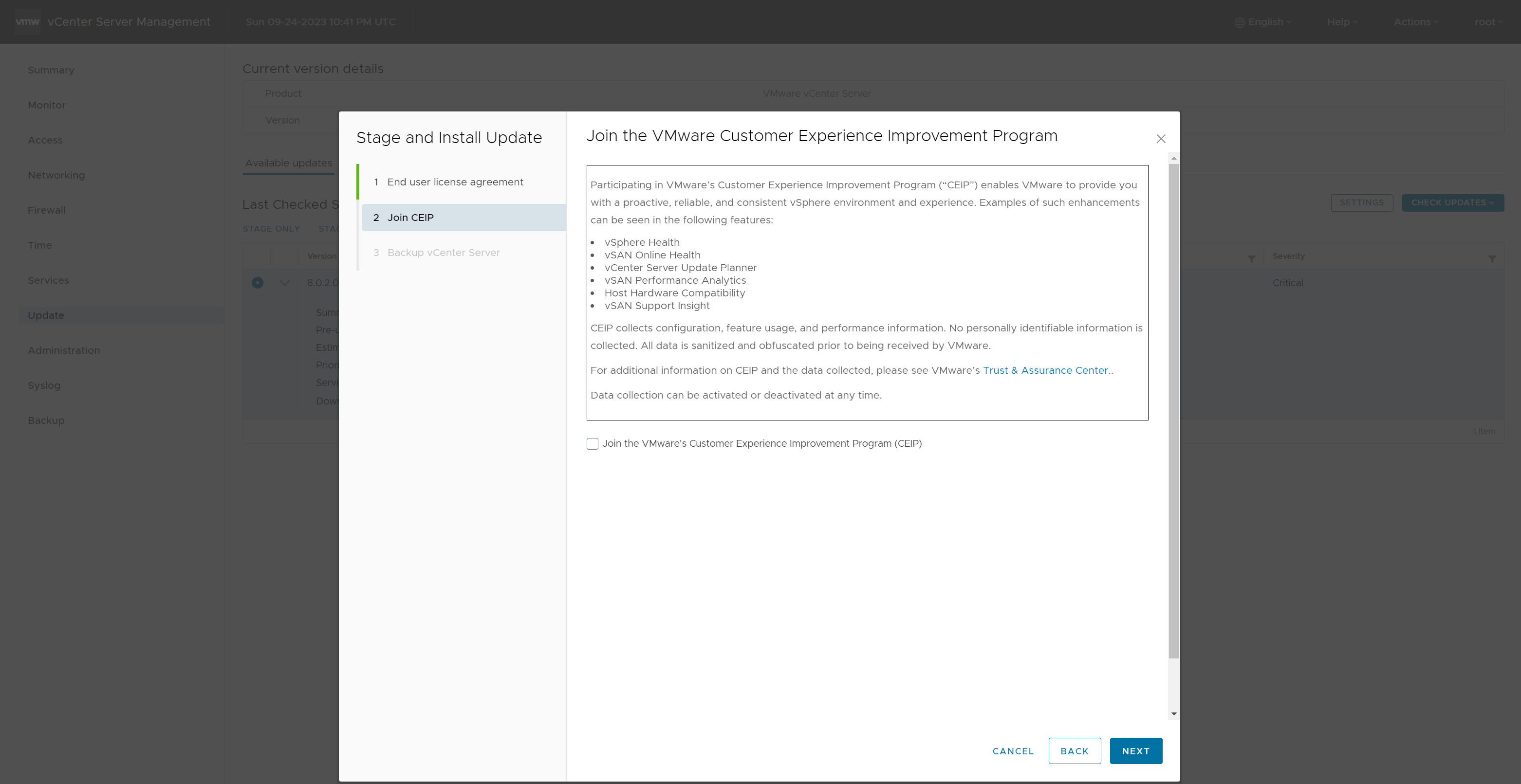Open the root user menu
1521x784 pixels.
pyautogui.click(x=1488, y=22)
